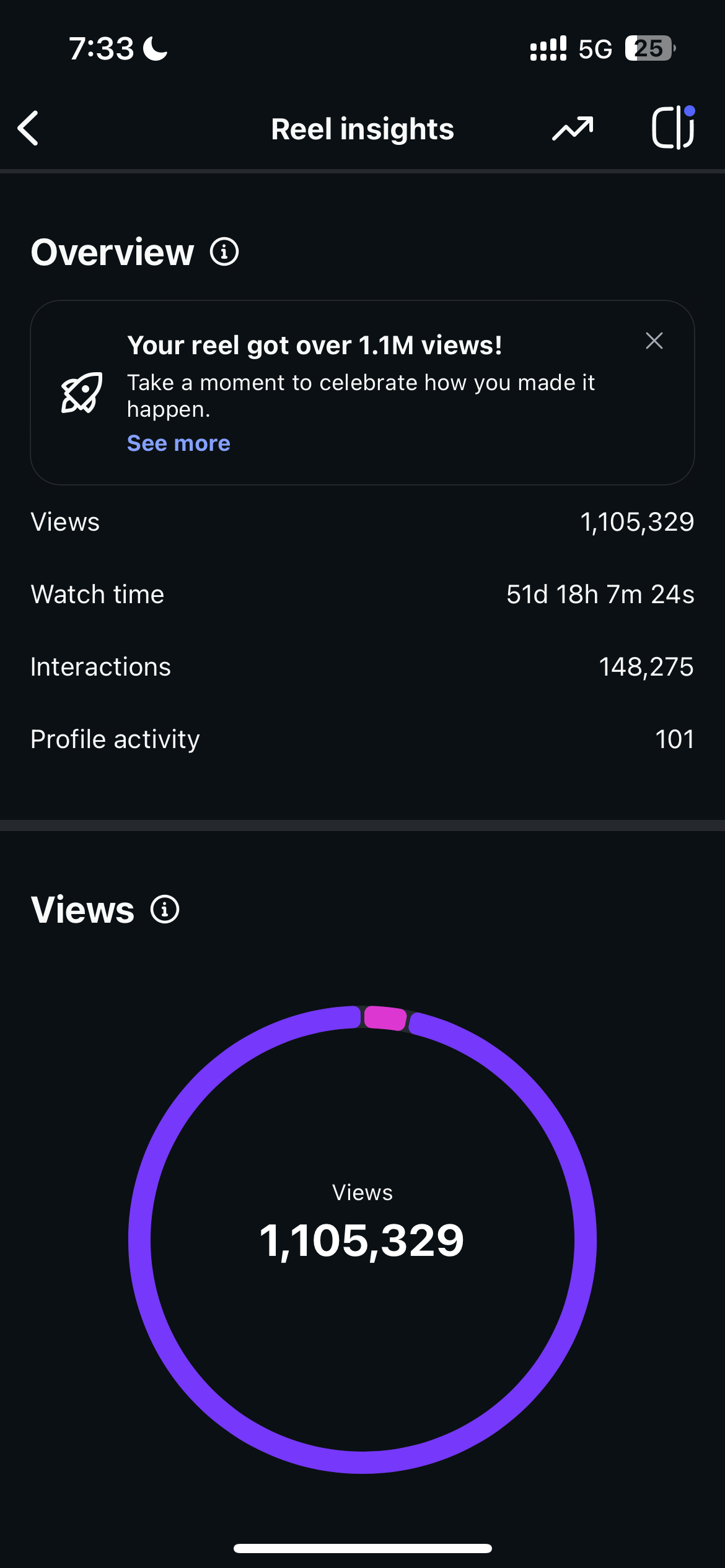The image size is (725, 1568).
Task: Tap the back arrow icon
Action: coord(29,128)
